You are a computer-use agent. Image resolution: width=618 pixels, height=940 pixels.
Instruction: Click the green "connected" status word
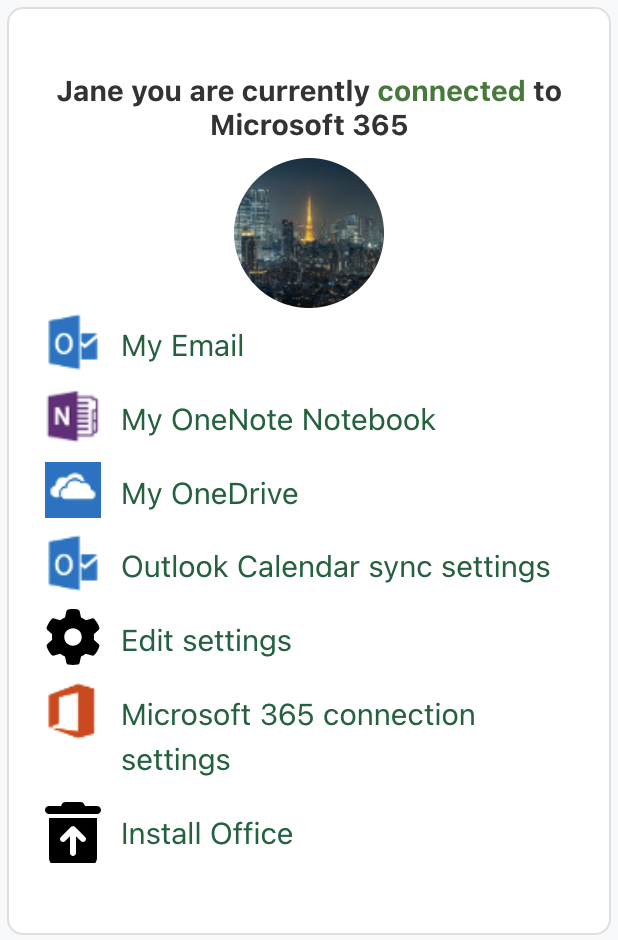[451, 92]
